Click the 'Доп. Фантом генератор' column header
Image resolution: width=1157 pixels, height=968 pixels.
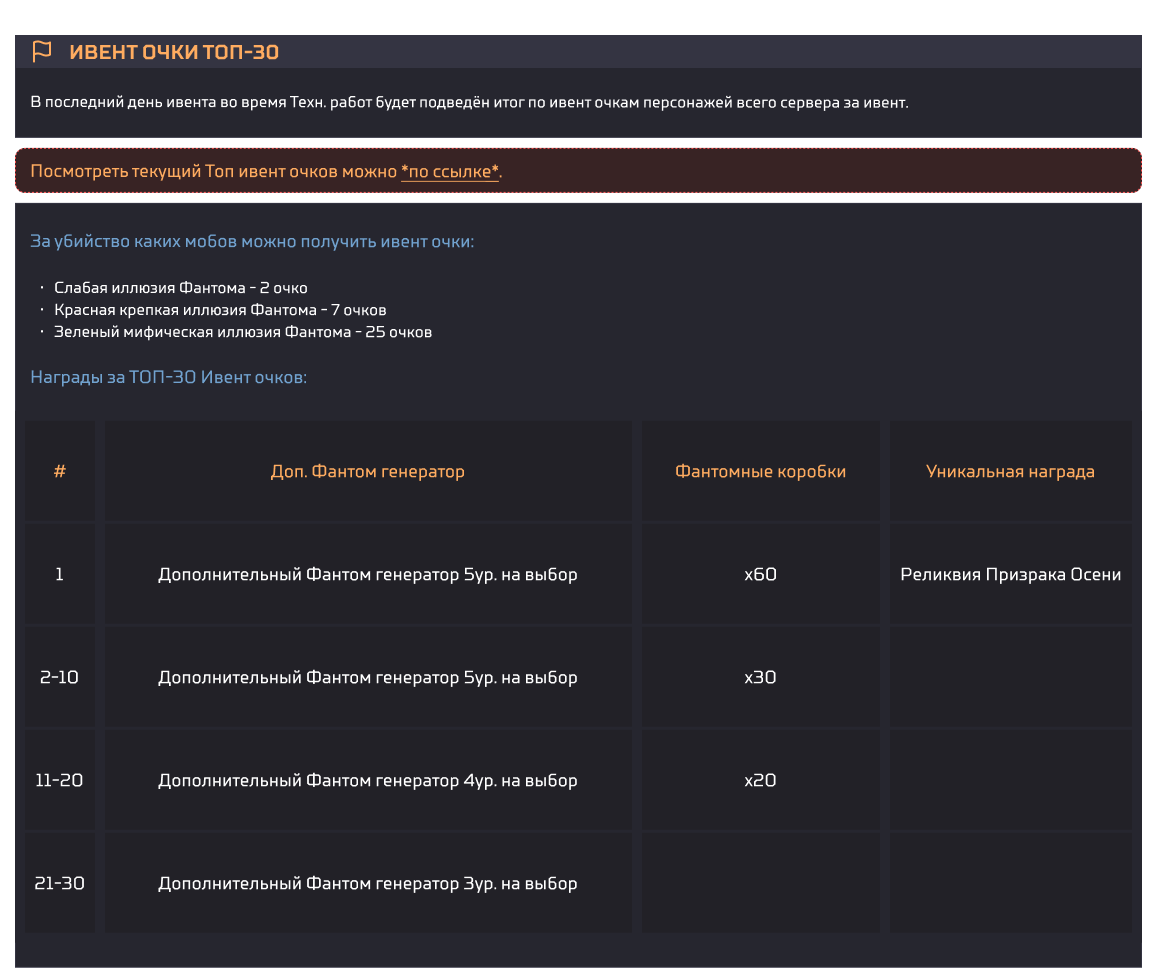[367, 472]
